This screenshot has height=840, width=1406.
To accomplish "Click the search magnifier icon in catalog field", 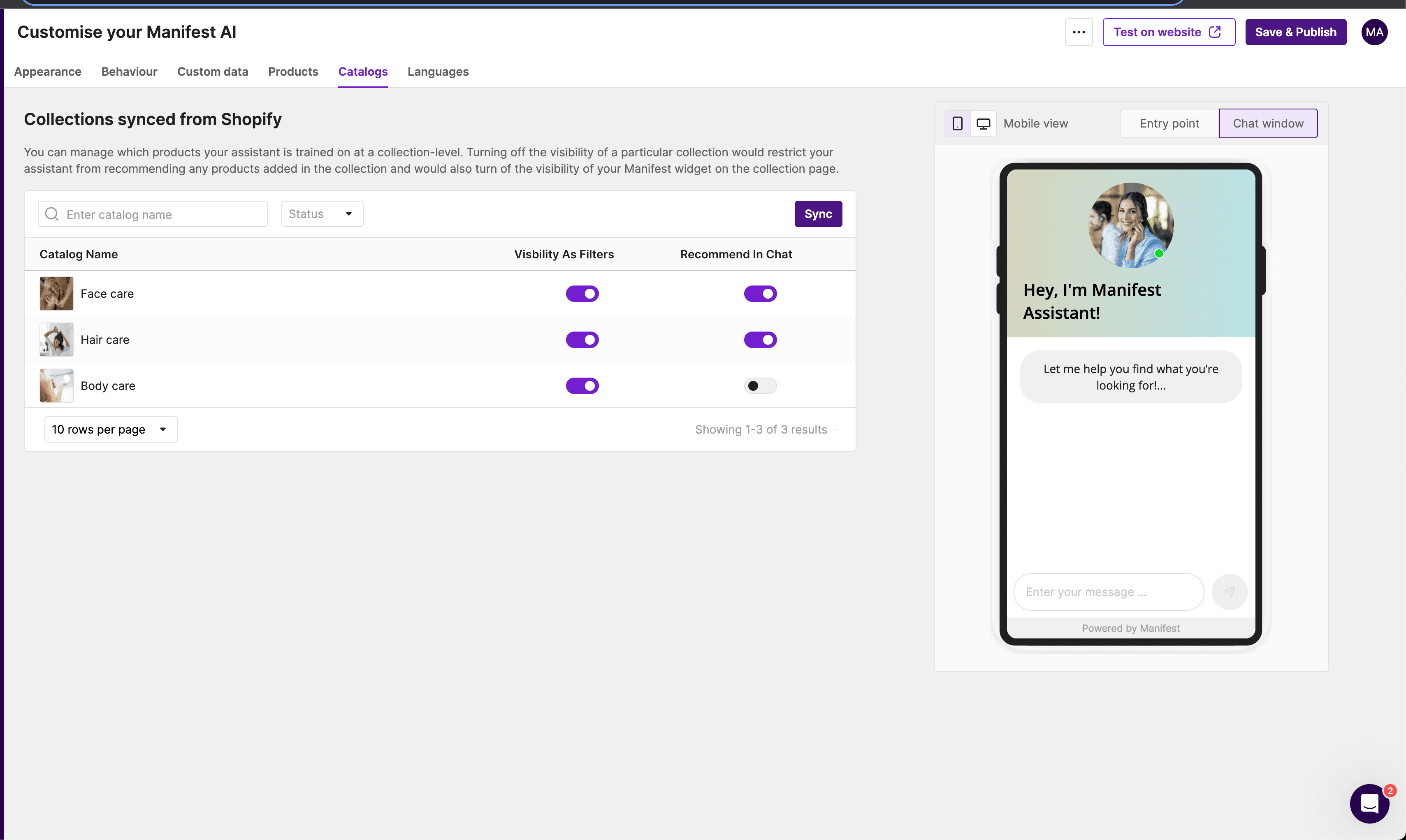I will click(51, 214).
